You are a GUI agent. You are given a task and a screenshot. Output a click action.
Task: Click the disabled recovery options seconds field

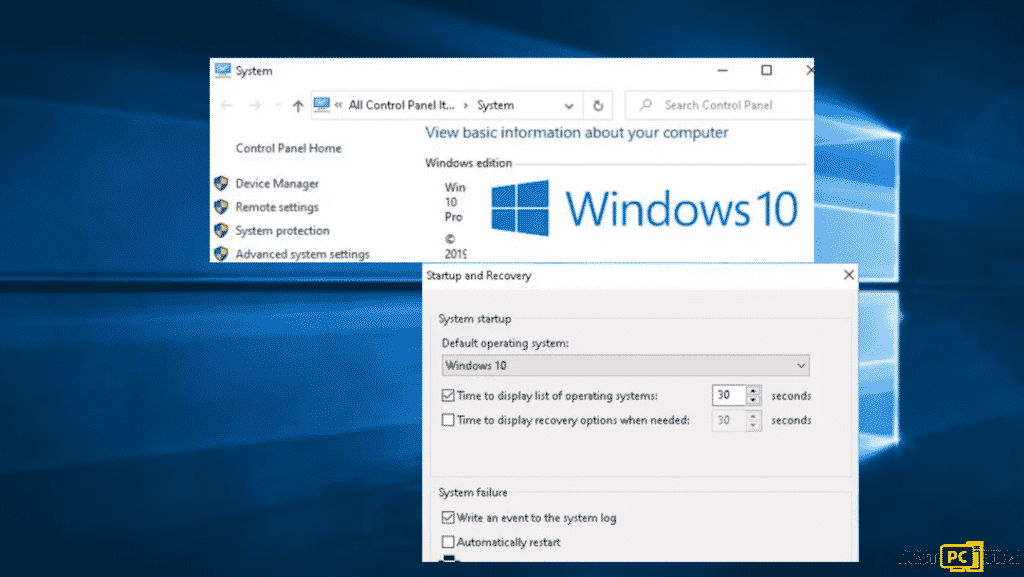click(x=729, y=420)
